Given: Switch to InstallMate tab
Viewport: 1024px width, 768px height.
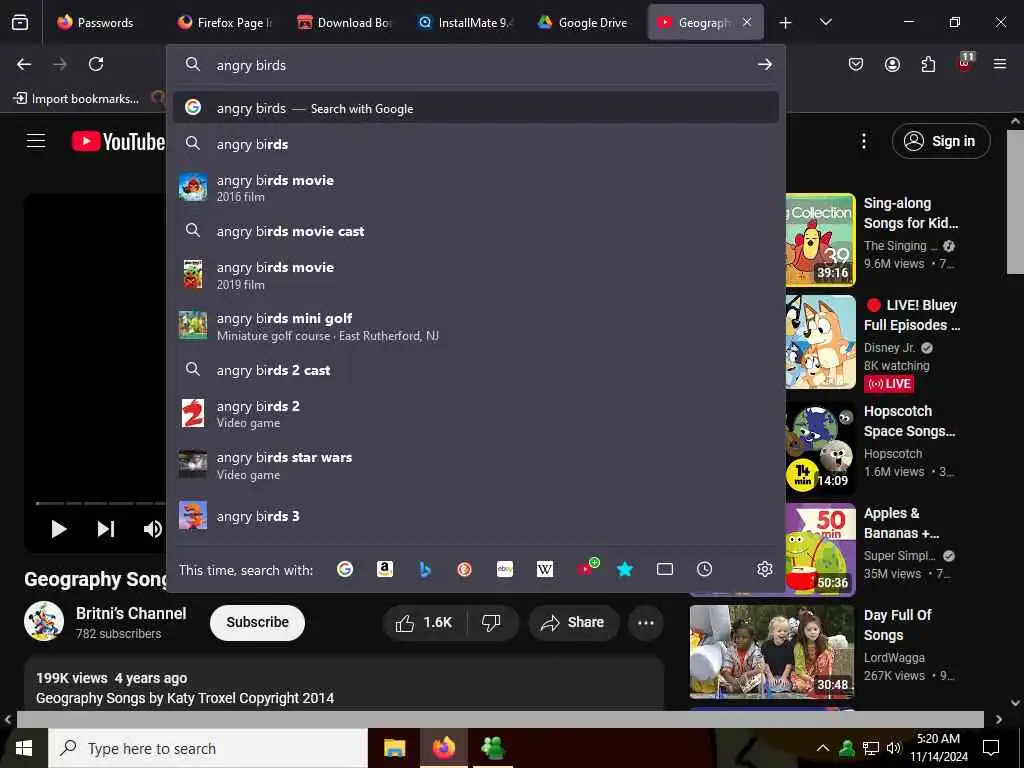Looking at the screenshot, I should pyautogui.click(x=466, y=23).
